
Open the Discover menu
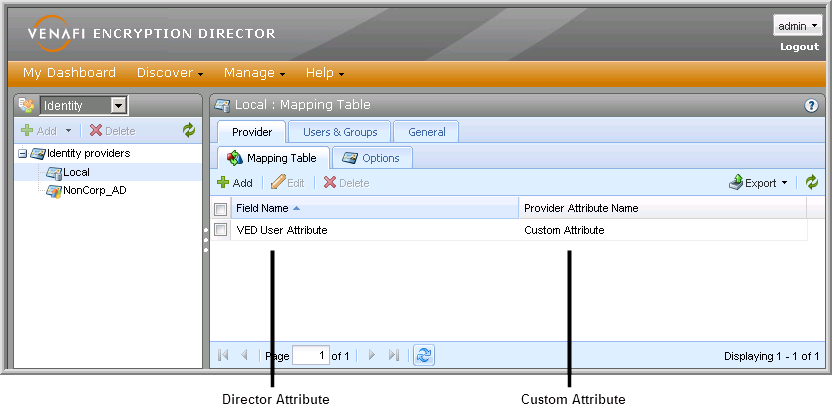tap(170, 73)
